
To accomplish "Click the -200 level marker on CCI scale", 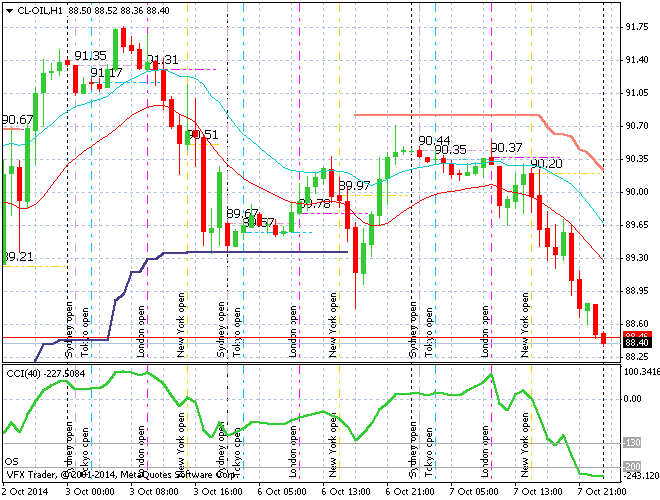I will click(x=631, y=467).
